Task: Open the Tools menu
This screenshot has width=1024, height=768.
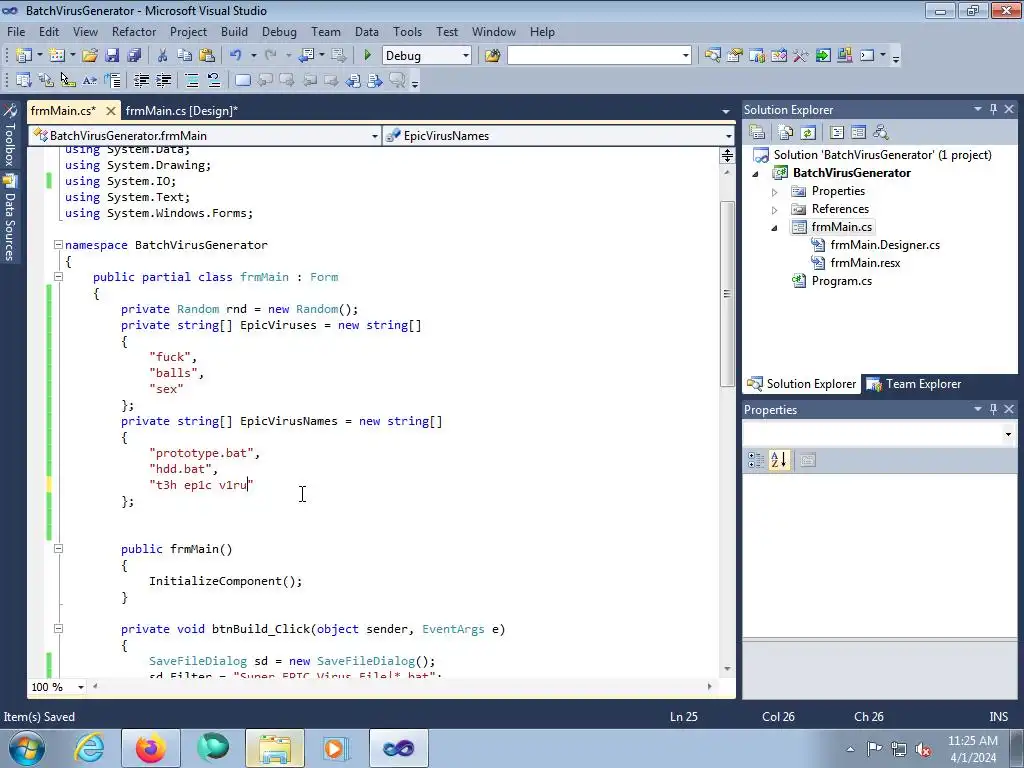Action: pyautogui.click(x=407, y=31)
